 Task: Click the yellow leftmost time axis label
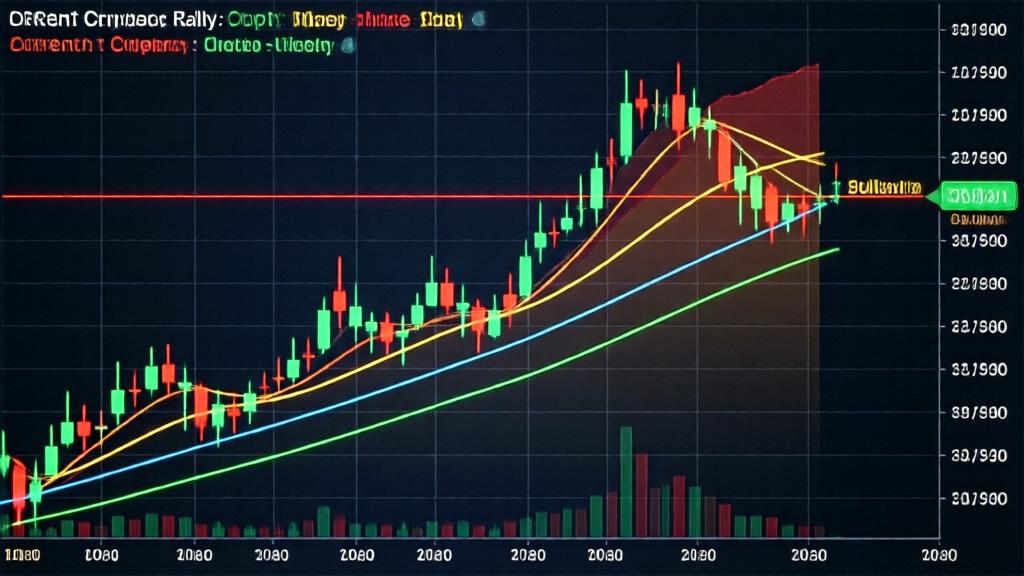(x=22, y=555)
